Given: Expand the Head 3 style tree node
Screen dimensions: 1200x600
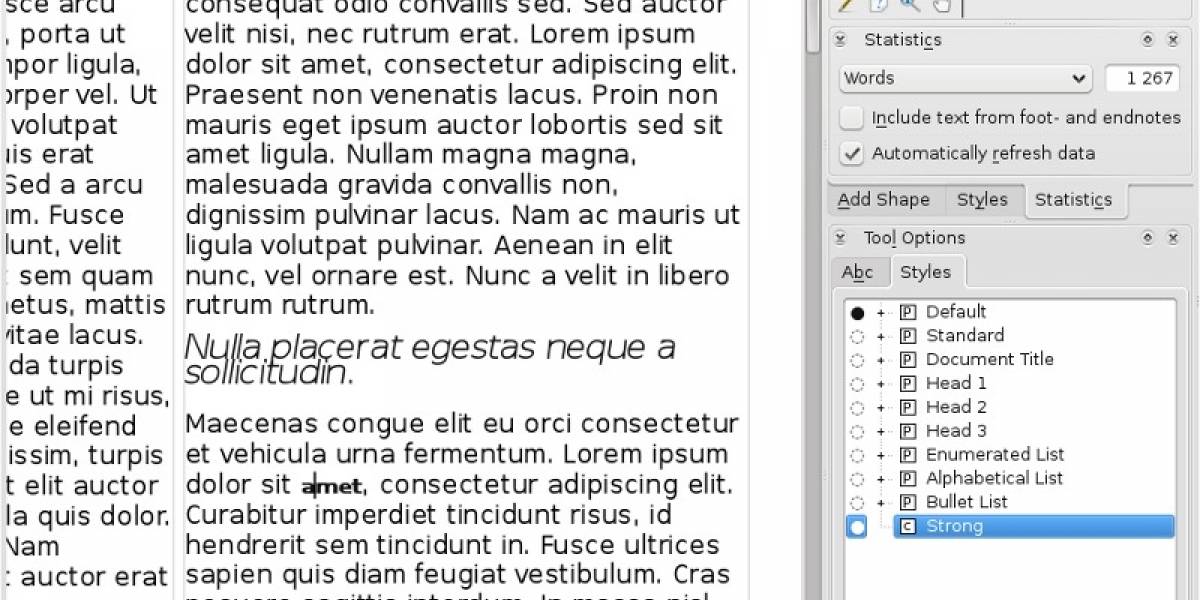Looking at the screenshot, I should 881,431.
